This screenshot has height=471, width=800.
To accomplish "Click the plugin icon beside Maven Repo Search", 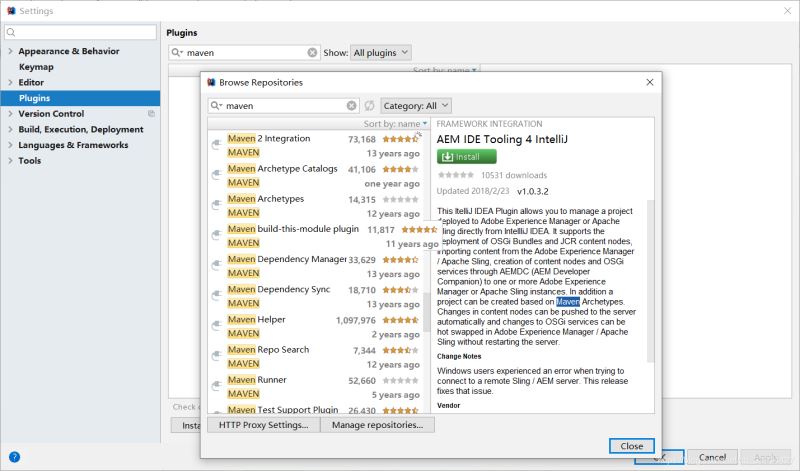I will 217,355.
